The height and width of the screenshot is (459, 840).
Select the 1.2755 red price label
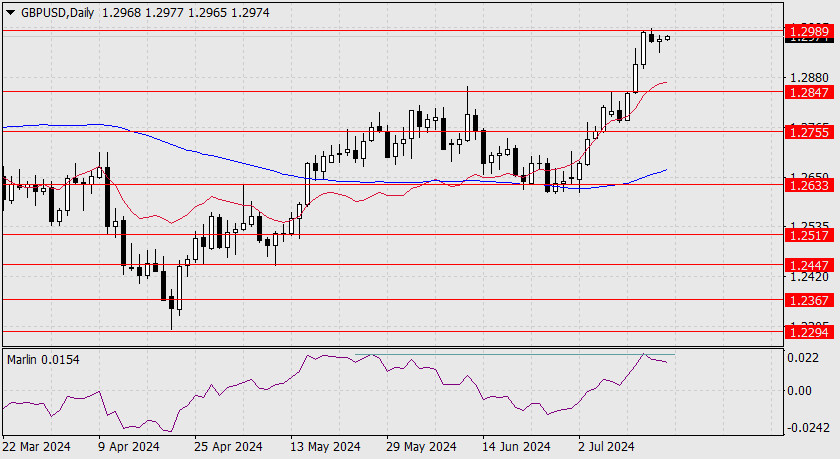click(809, 132)
